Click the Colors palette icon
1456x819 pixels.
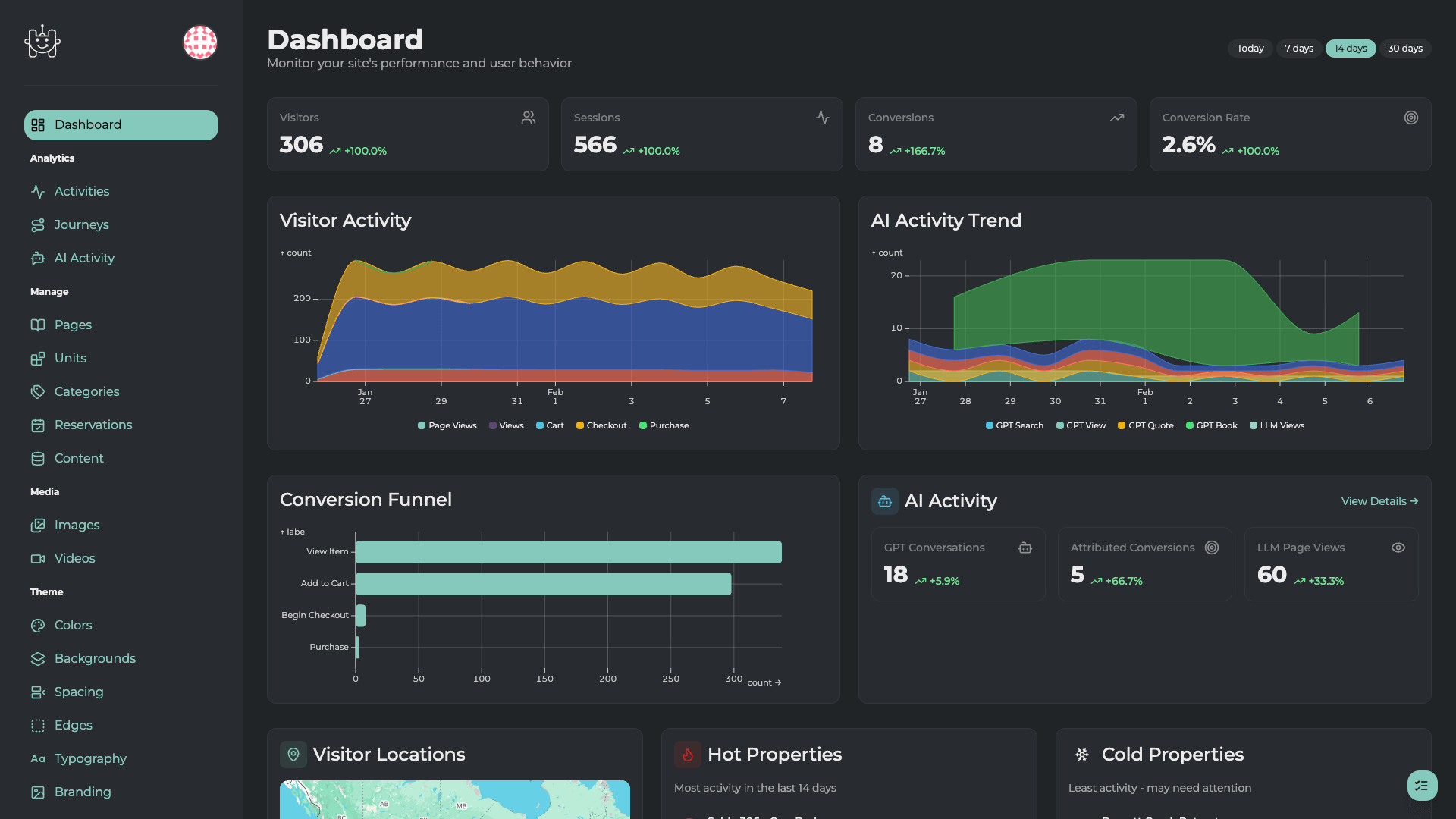(x=39, y=625)
